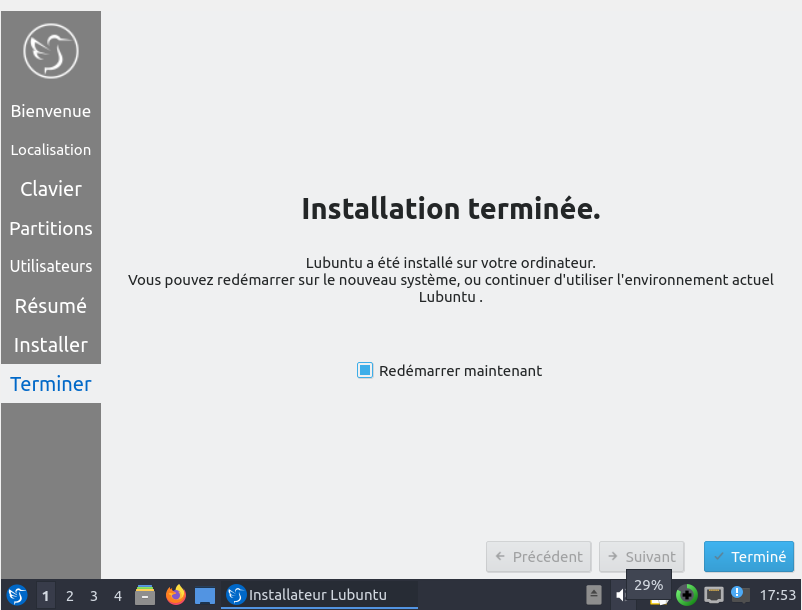Select the Localisation step in sidebar
The width and height of the screenshot is (802, 610).
point(51,150)
